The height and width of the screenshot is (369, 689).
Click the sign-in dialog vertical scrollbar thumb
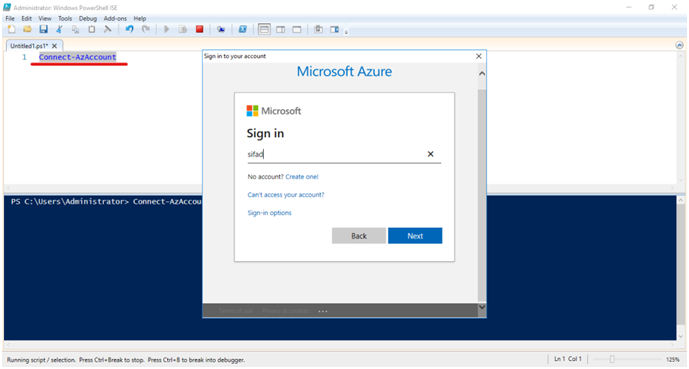(482, 195)
